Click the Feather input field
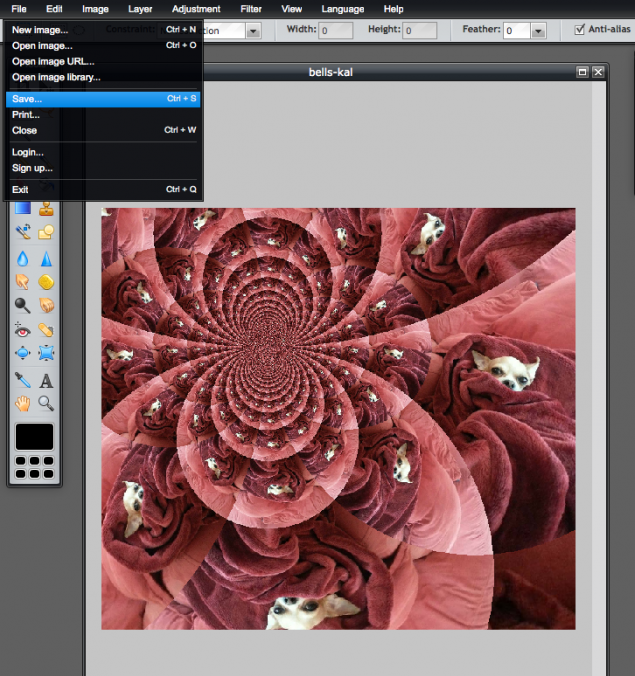The image size is (635, 676). [x=517, y=31]
